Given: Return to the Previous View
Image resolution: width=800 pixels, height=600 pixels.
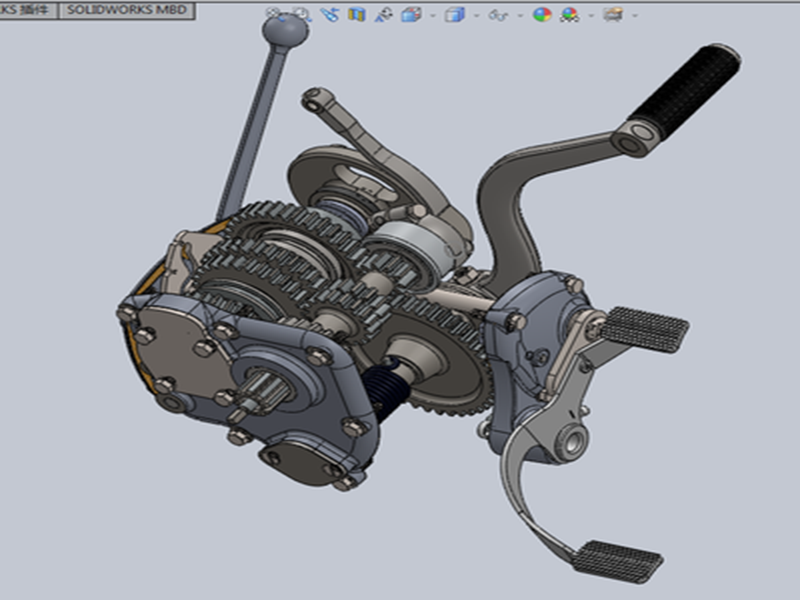Looking at the screenshot, I should (x=329, y=15).
